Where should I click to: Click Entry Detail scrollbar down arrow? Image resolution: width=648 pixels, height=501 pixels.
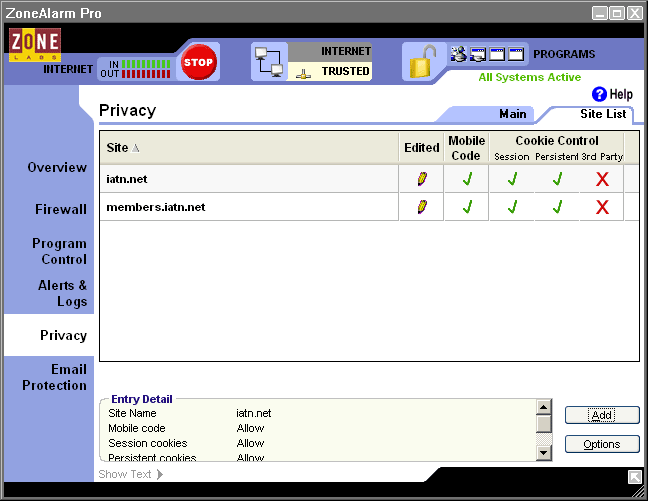(543, 453)
